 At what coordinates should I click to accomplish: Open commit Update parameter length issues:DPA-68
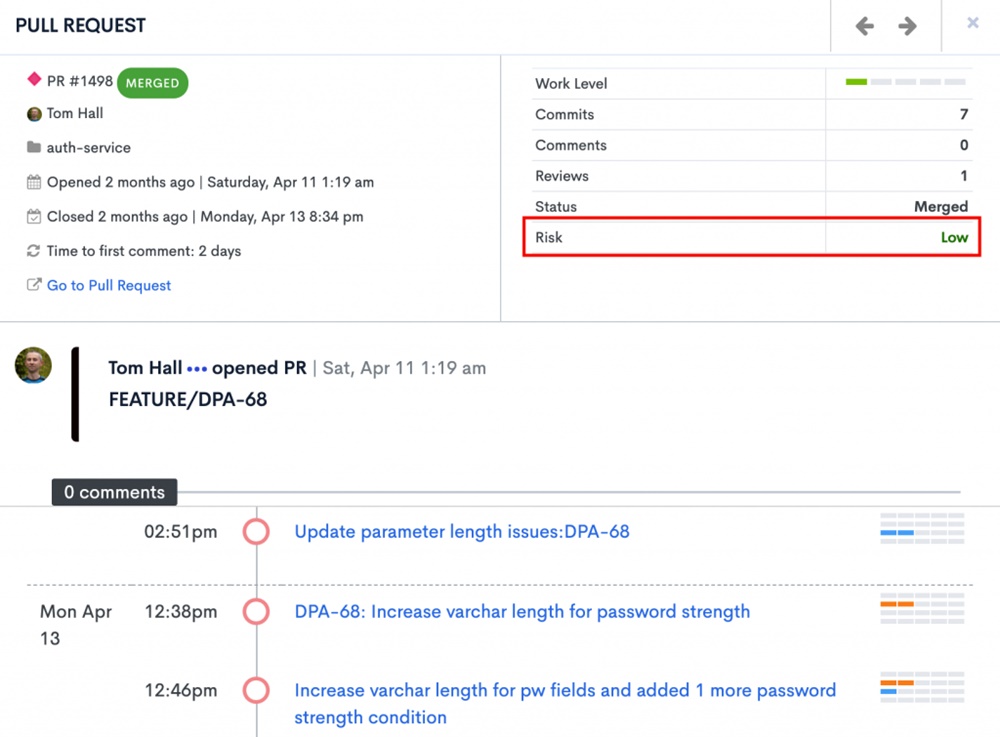point(462,532)
